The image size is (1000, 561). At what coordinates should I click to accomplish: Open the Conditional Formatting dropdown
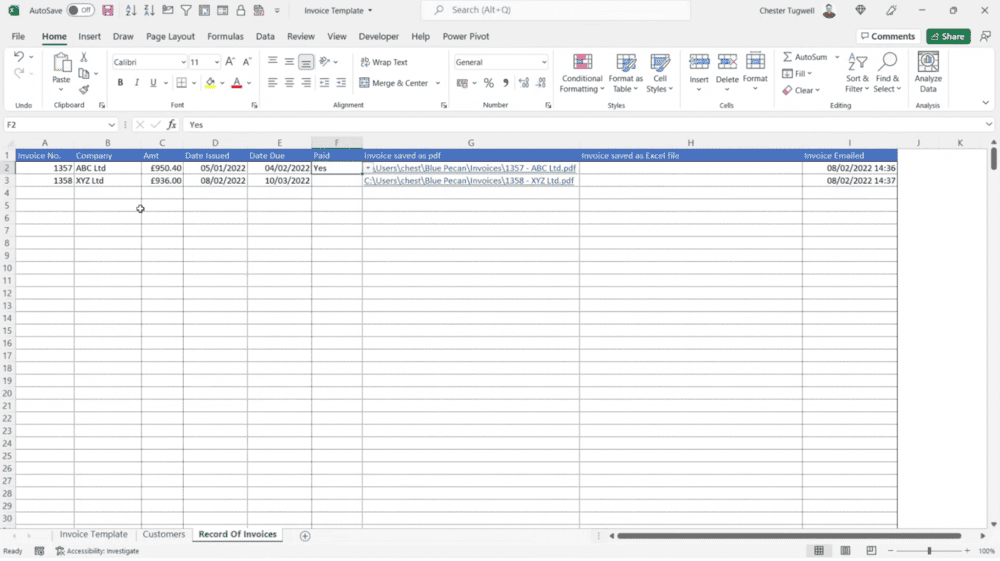click(x=582, y=73)
